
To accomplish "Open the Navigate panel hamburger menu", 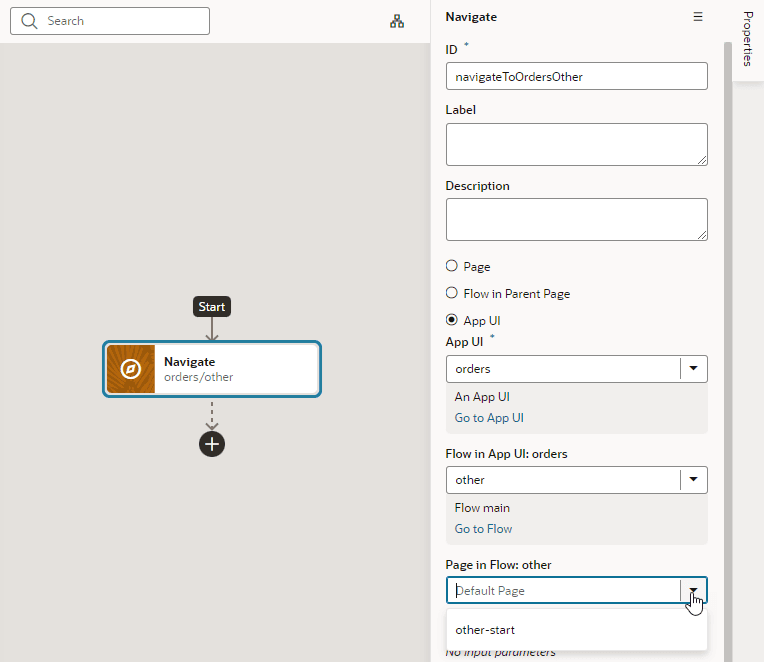I will pyautogui.click(x=698, y=17).
